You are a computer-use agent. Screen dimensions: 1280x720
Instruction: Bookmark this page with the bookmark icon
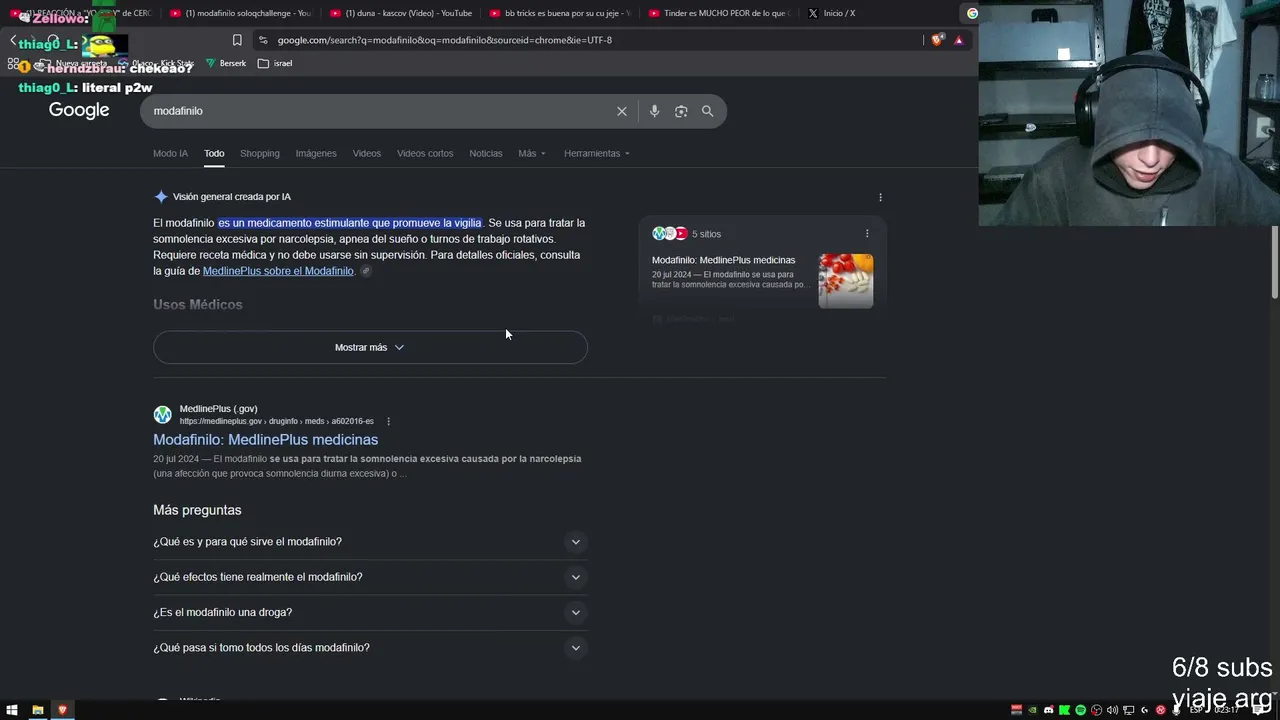(x=237, y=40)
